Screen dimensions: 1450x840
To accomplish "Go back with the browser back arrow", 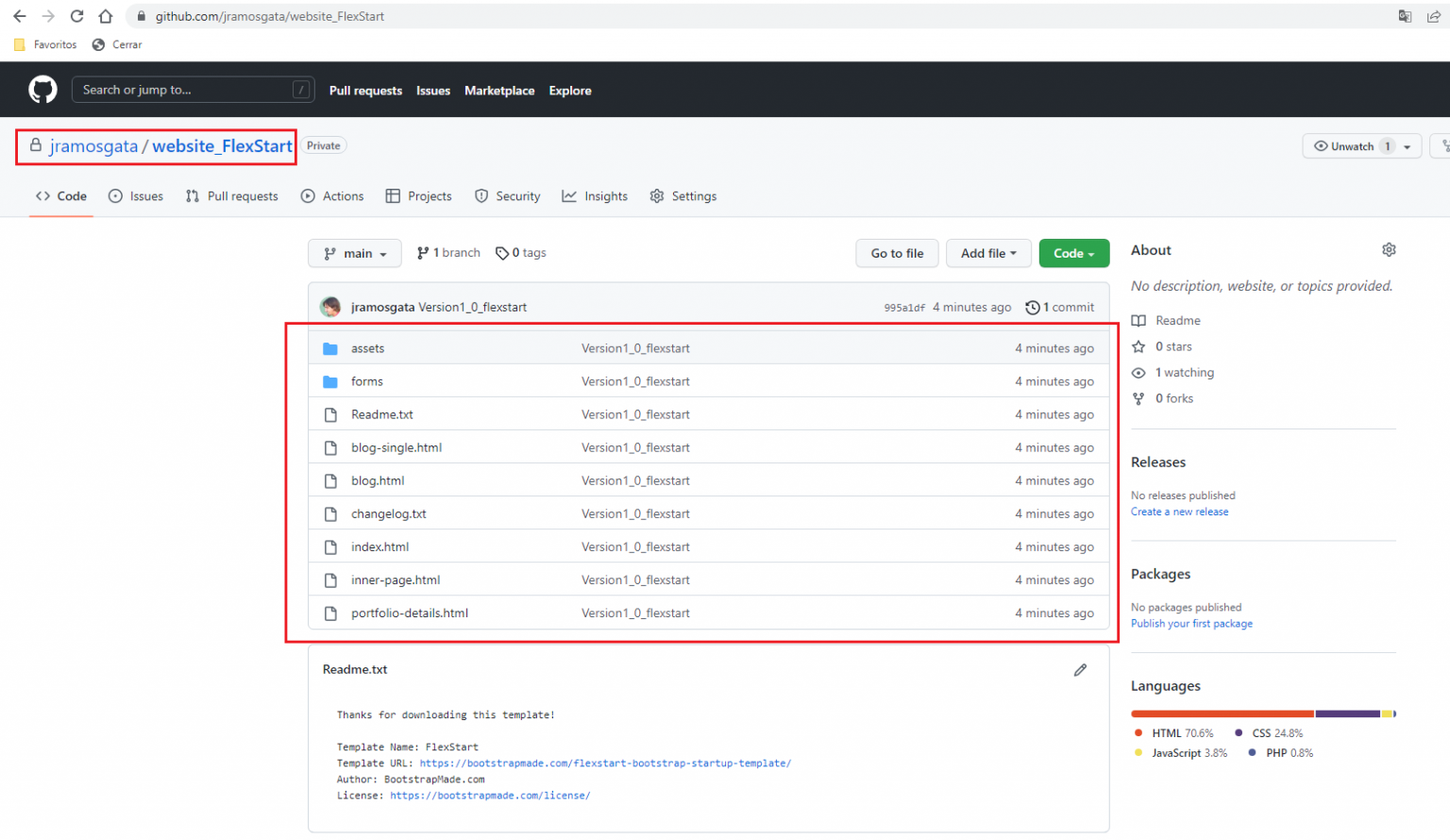I will click(20, 16).
